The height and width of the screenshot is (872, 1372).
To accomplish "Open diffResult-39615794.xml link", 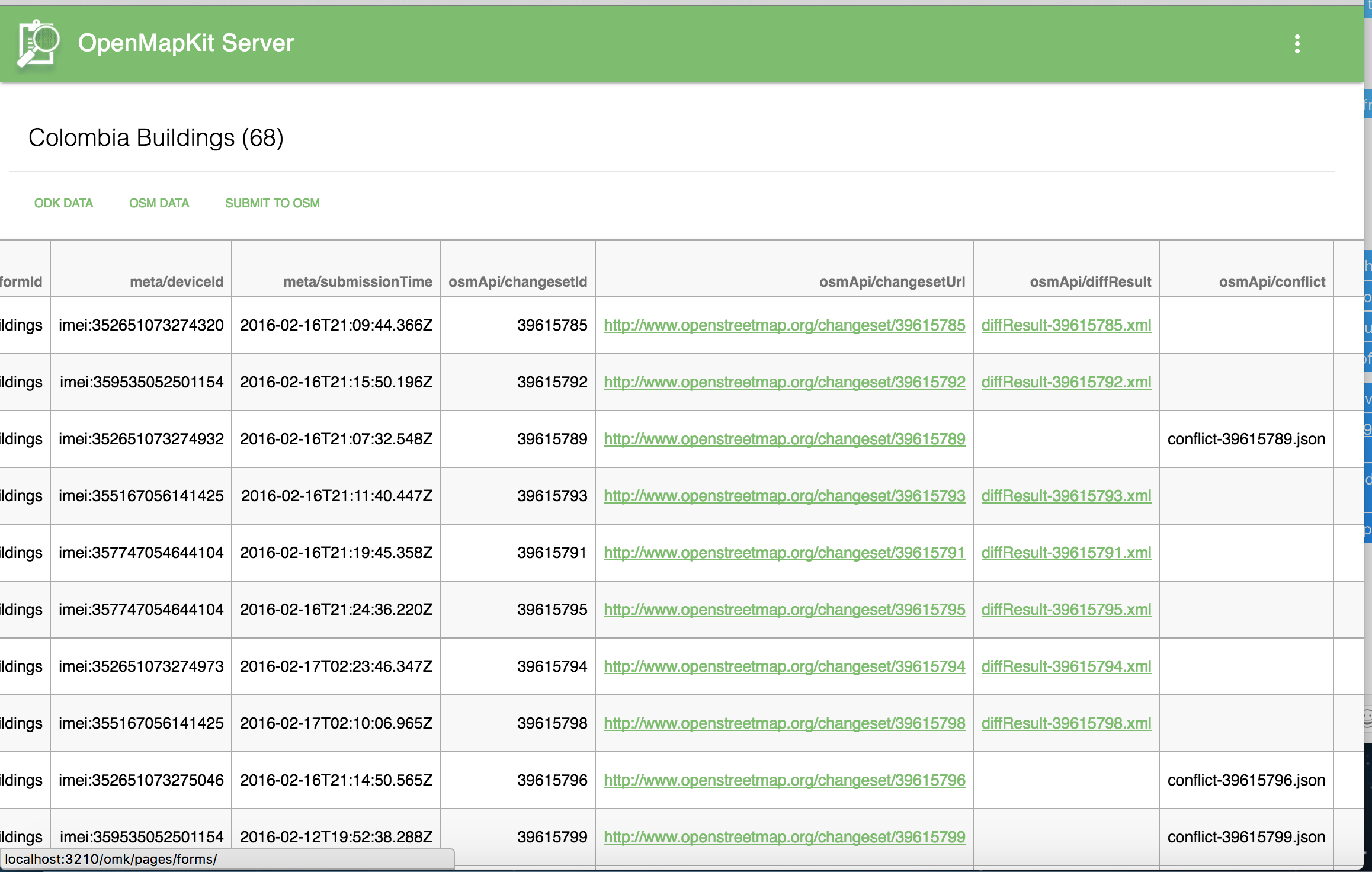I will point(1066,666).
